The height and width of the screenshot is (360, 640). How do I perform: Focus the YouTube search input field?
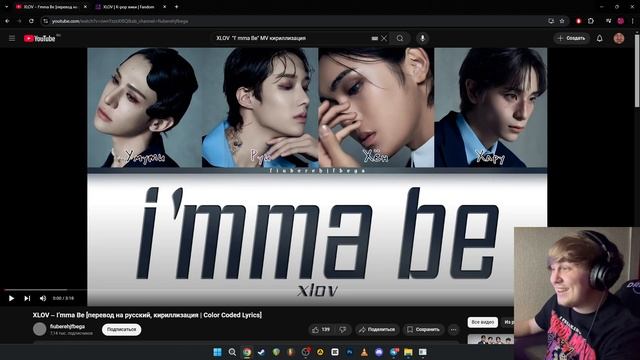pyautogui.click(x=292, y=38)
